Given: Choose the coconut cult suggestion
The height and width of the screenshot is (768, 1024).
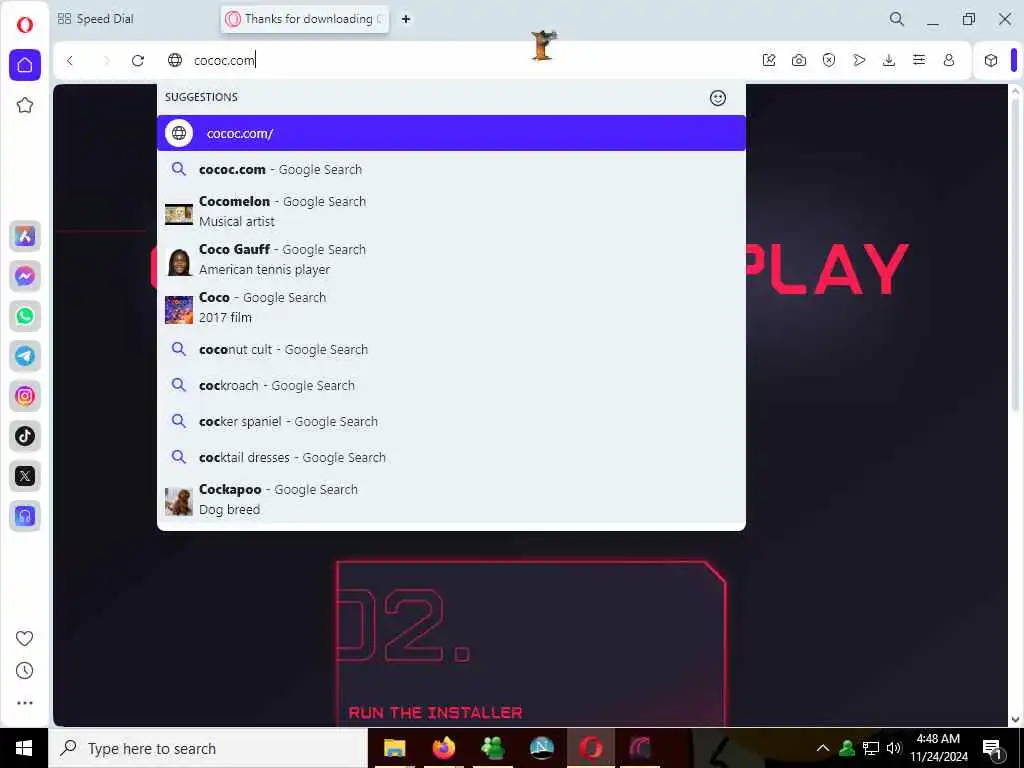Looking at the screenshot, I should coord(451,349).
